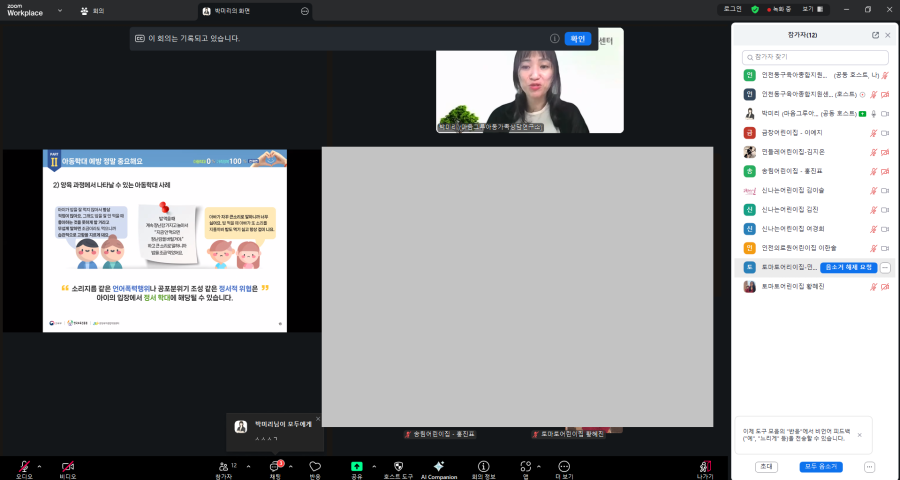The image size is (900, 480).
Task: Click 모두 음소거 (Mute all) button
Action: pyautogui.click(x=821, y=467)
